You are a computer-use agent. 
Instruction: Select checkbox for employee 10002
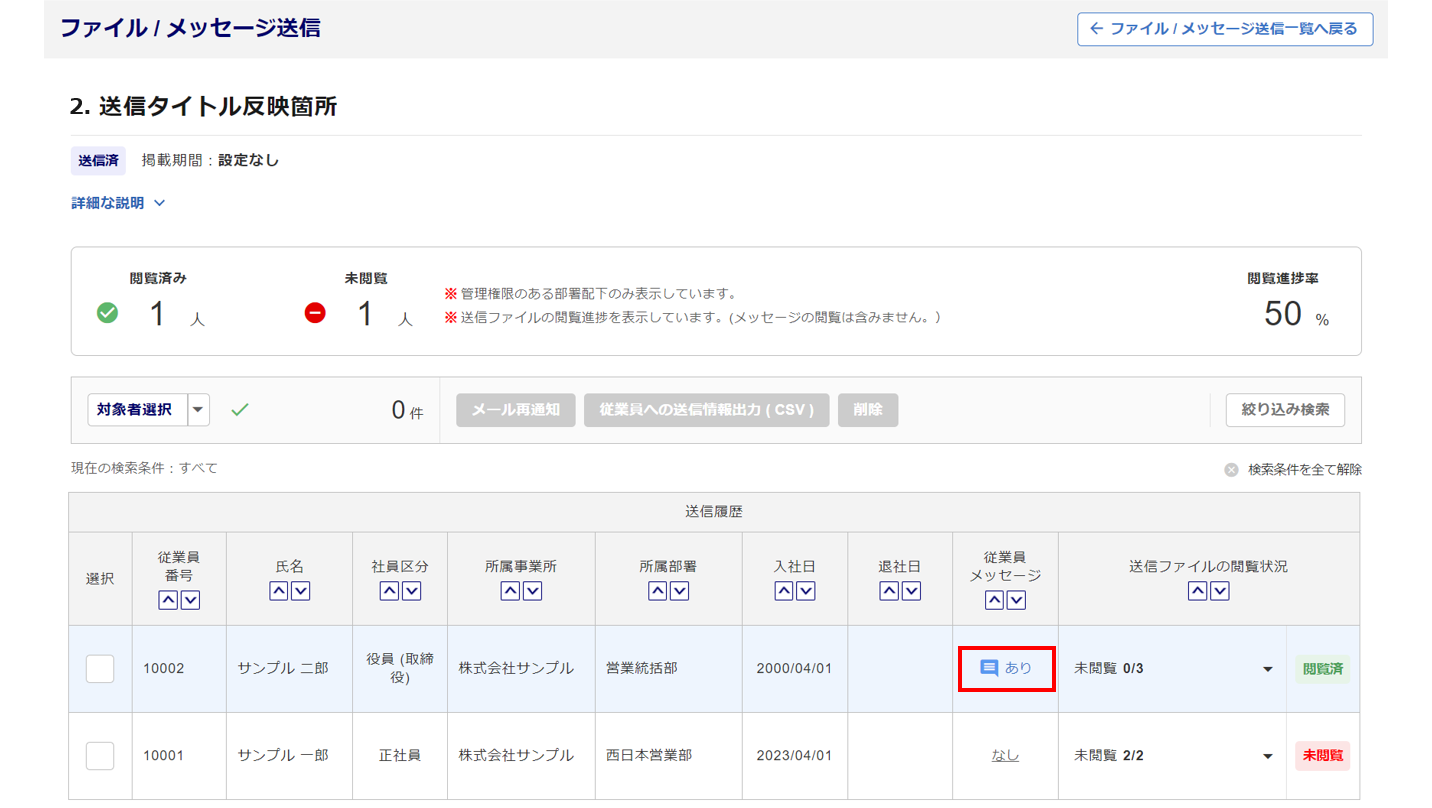(100, 669)
